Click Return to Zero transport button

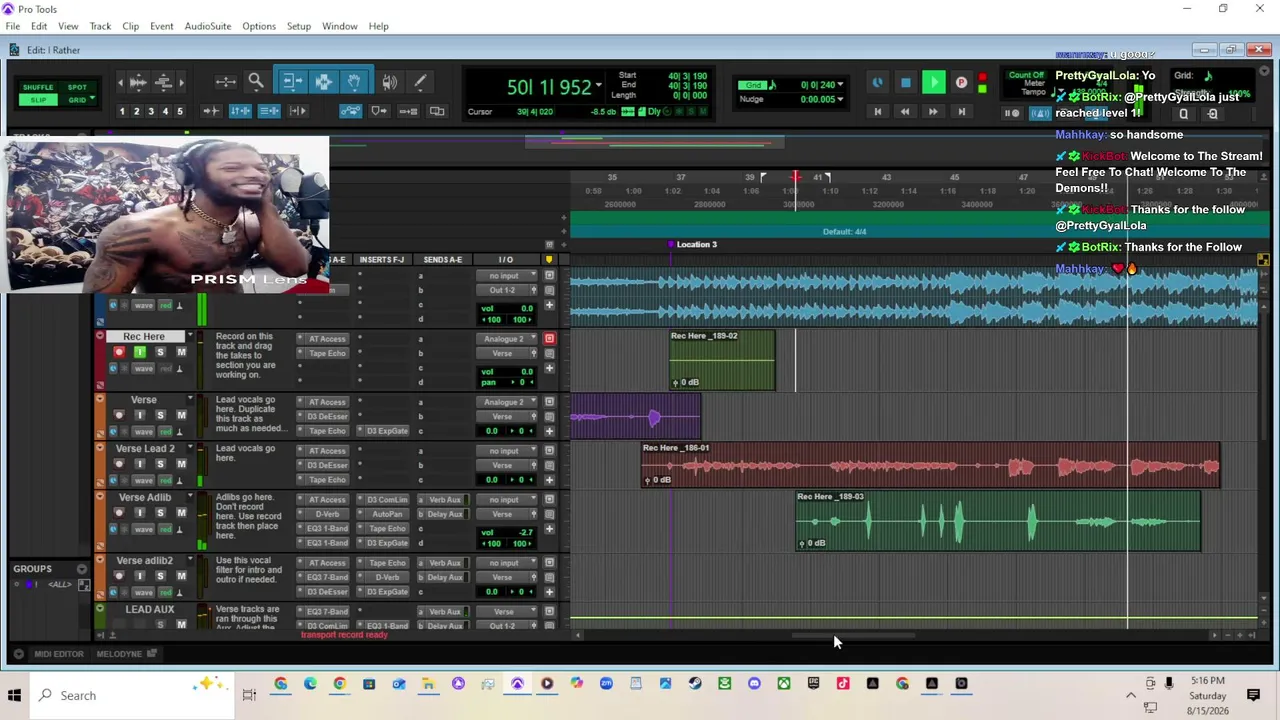[x=877, y=112]
